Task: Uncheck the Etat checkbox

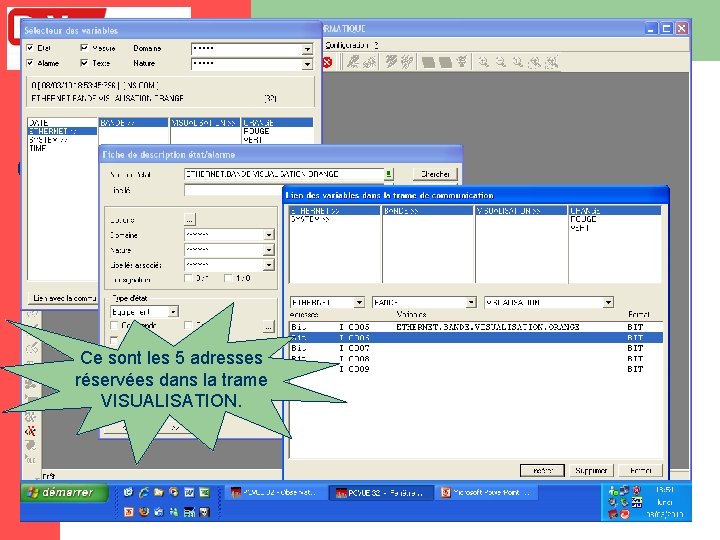Action: (30, 48)
